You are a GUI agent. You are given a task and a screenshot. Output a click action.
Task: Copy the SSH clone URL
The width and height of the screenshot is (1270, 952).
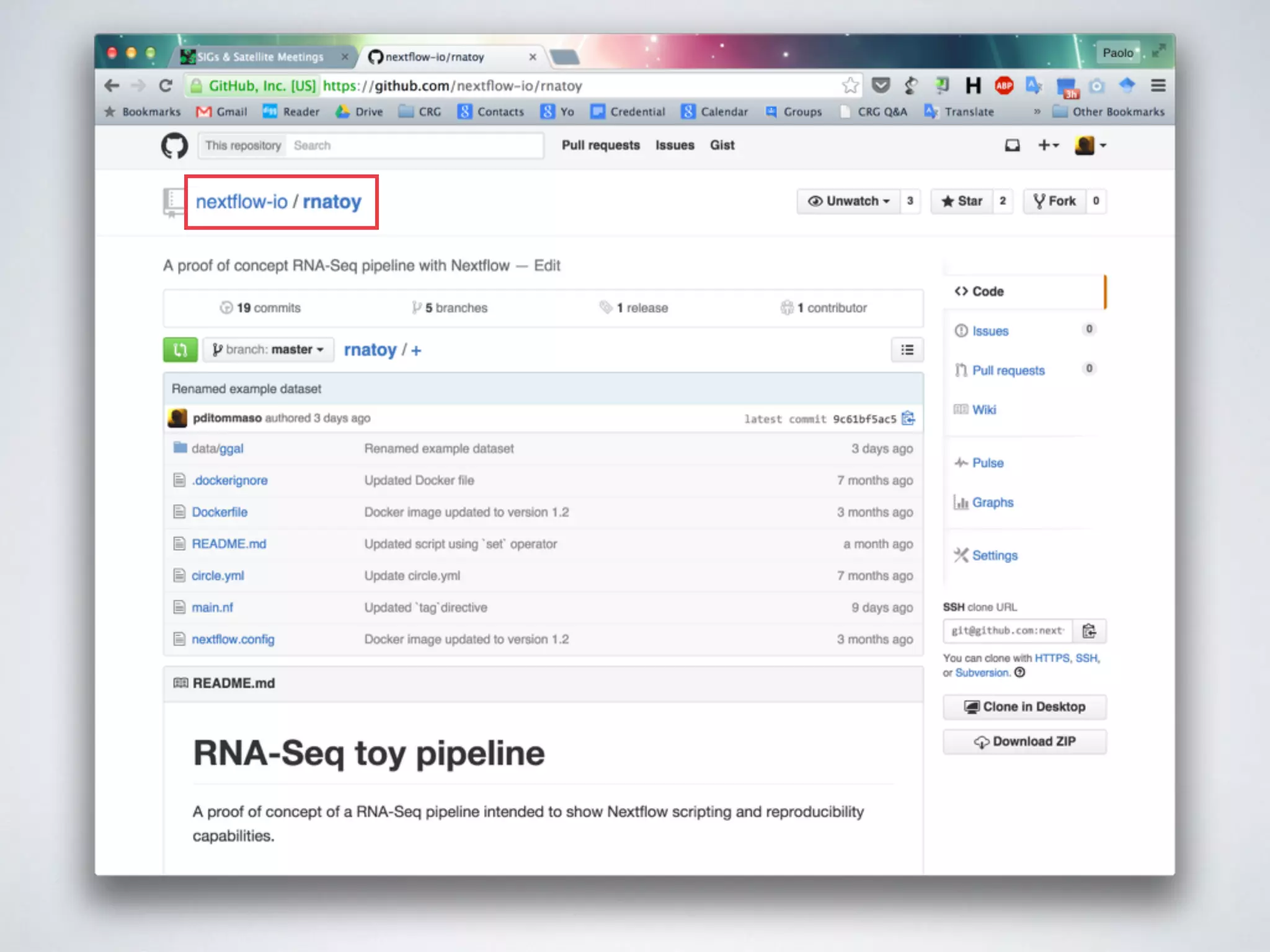[1090, 631]
